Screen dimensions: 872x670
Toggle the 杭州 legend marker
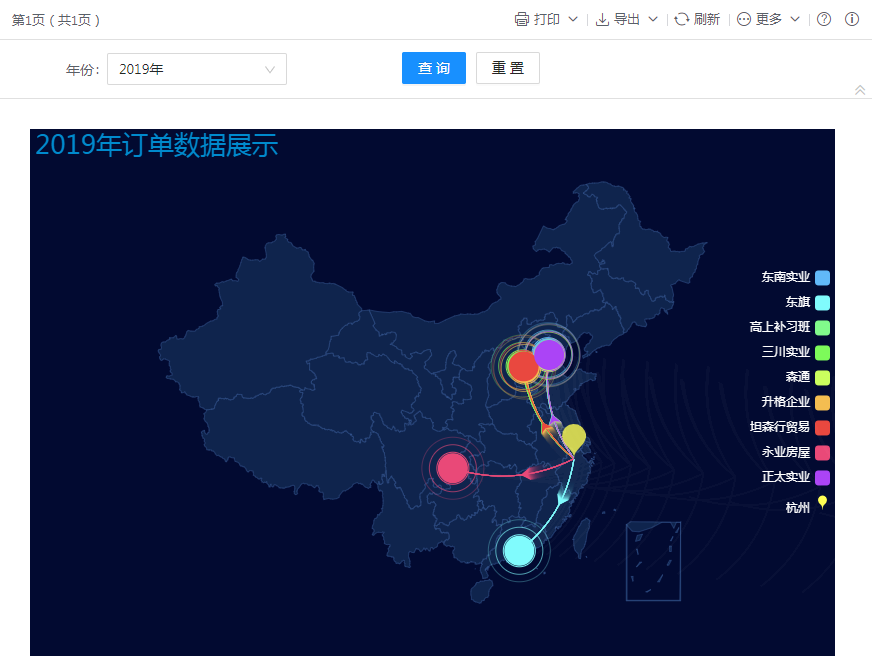click(822, 503)
